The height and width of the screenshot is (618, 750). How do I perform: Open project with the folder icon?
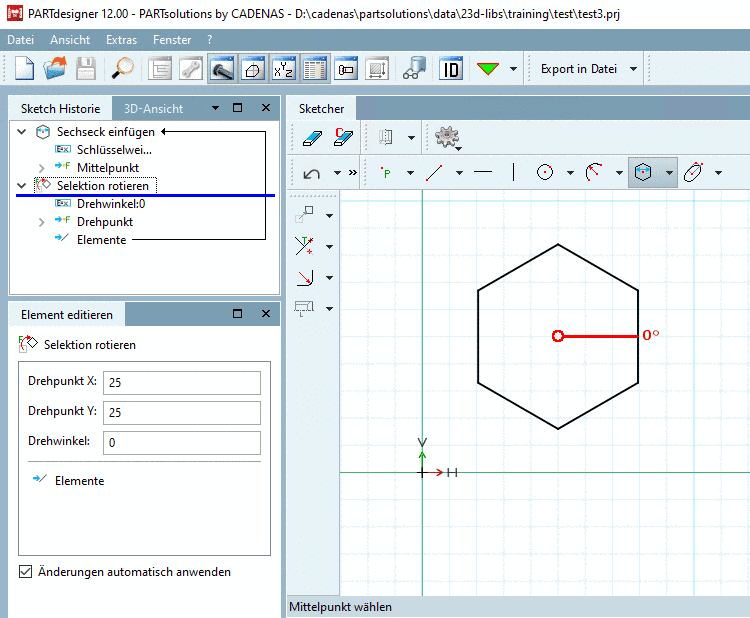coord(54,69)
